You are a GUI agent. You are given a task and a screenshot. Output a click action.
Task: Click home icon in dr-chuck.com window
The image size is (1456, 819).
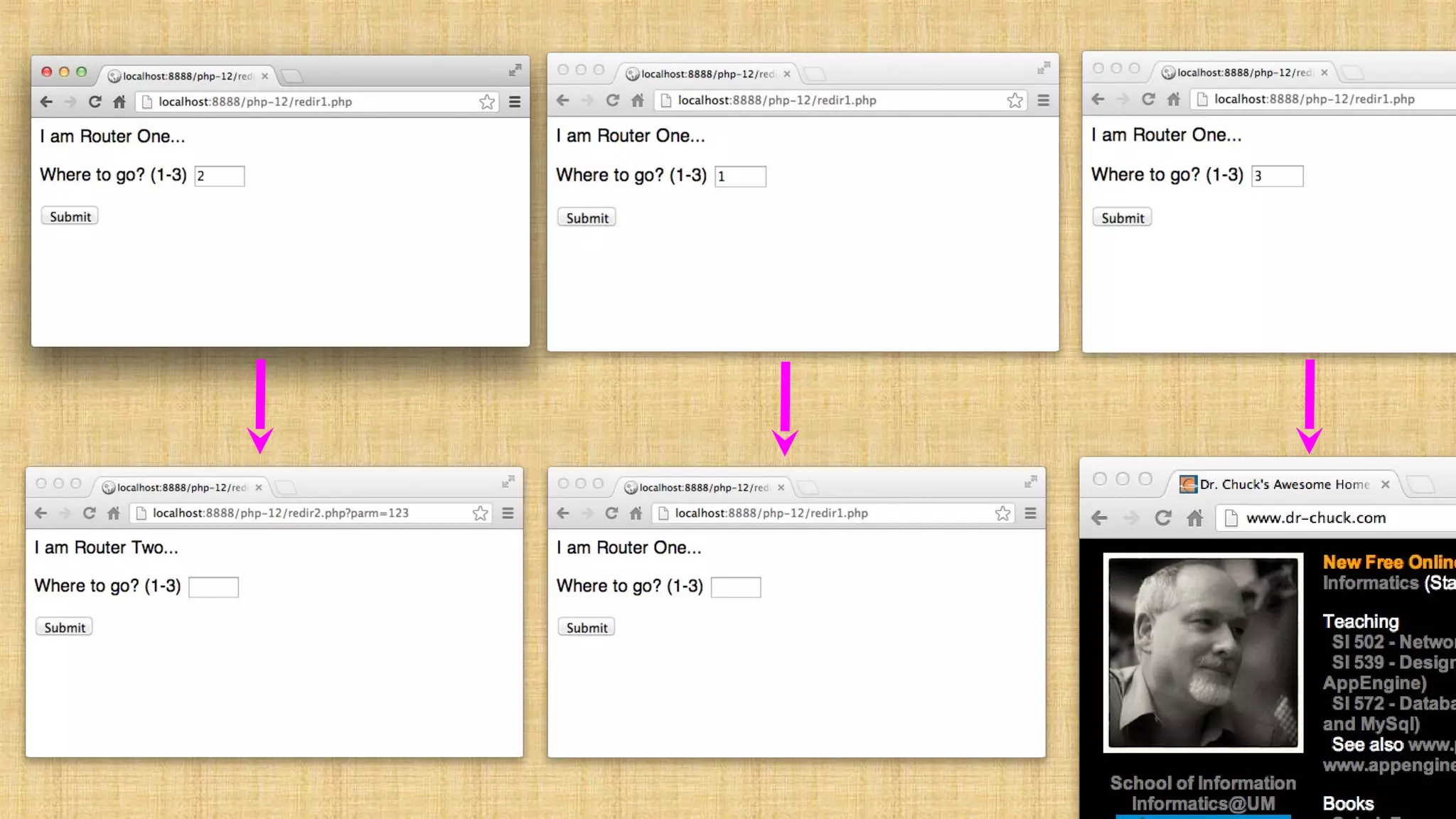click(x=1195, y=518)
